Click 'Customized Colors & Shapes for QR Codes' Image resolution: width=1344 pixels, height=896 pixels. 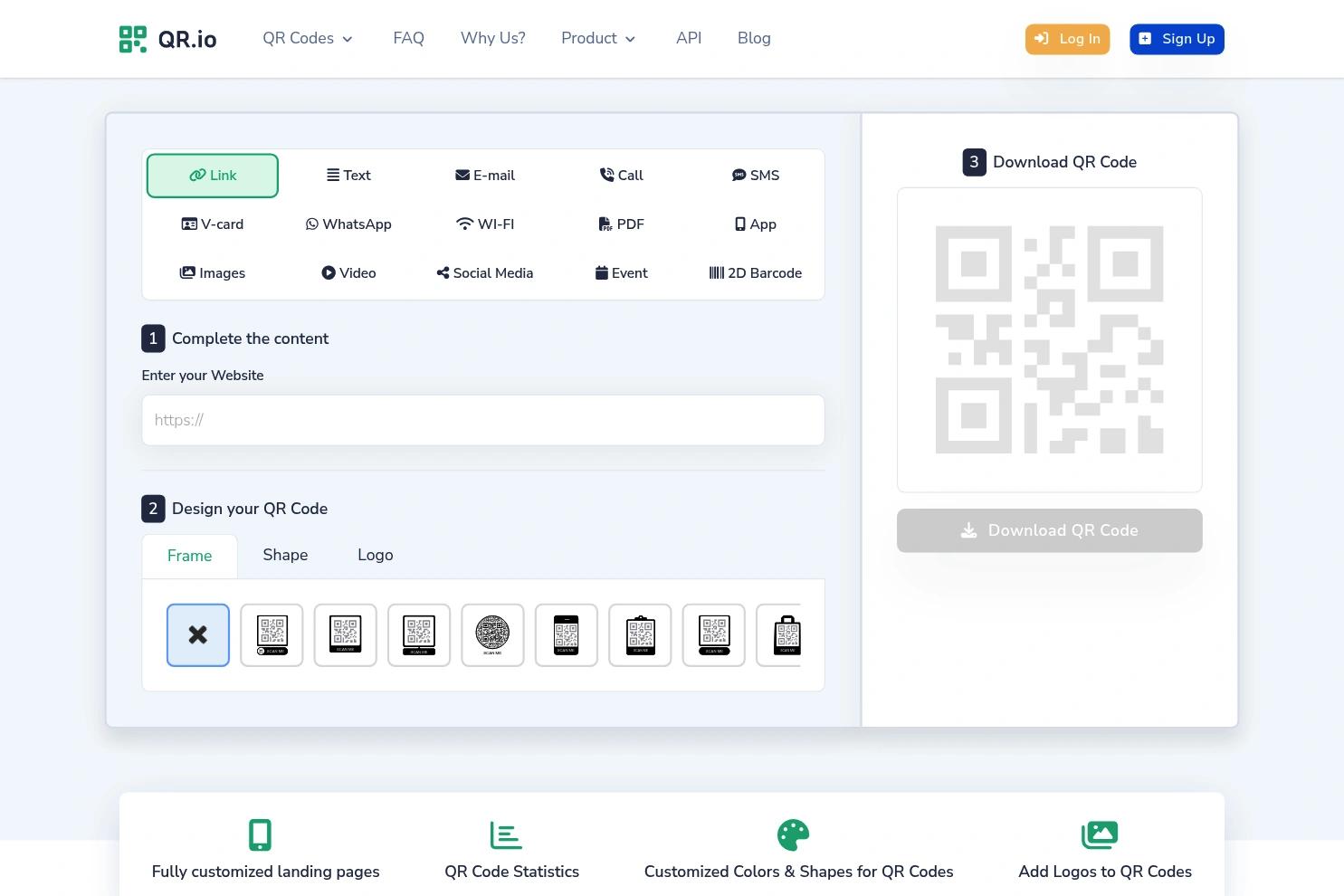[799, 872]
